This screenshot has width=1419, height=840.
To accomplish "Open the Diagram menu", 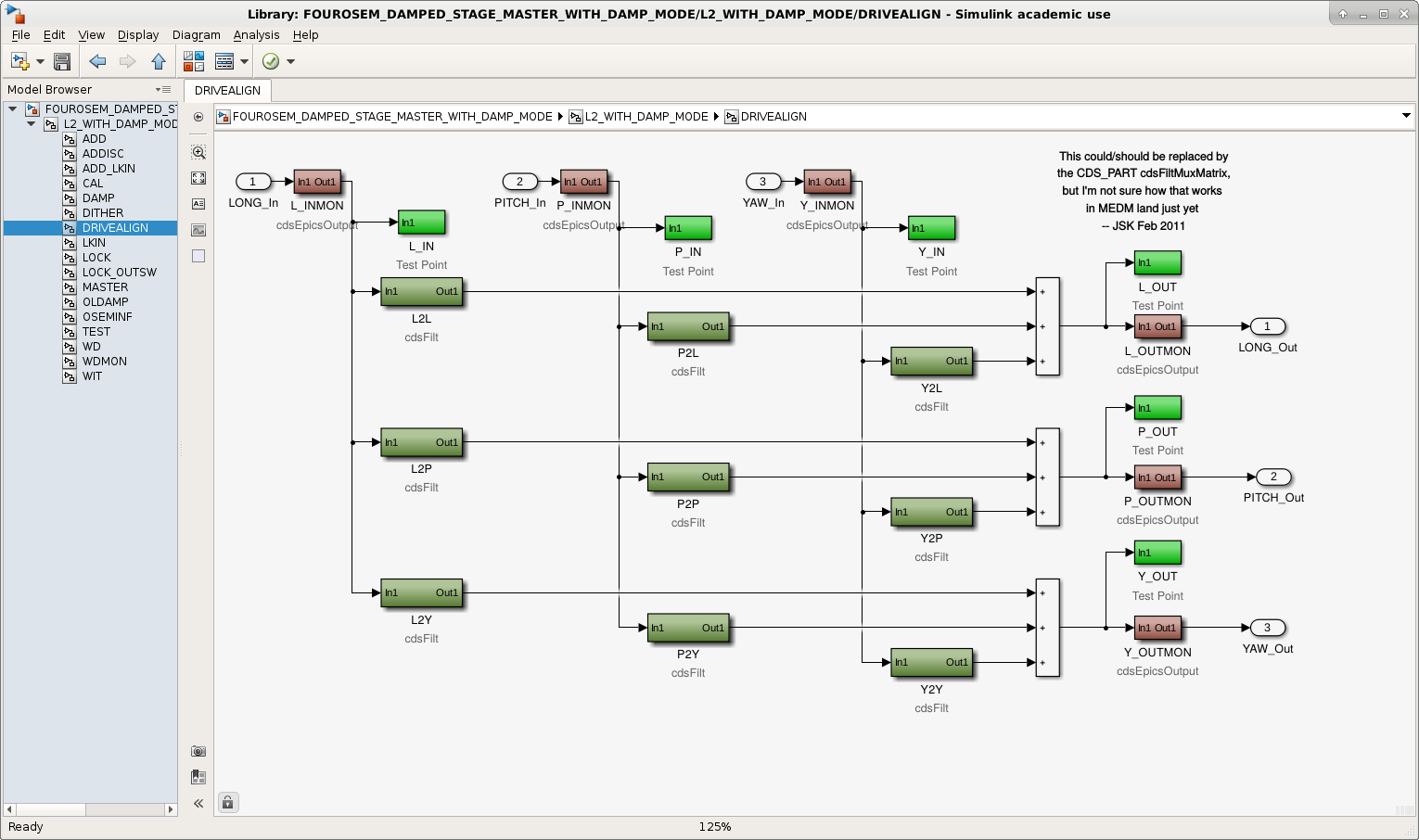I will 197,34.
